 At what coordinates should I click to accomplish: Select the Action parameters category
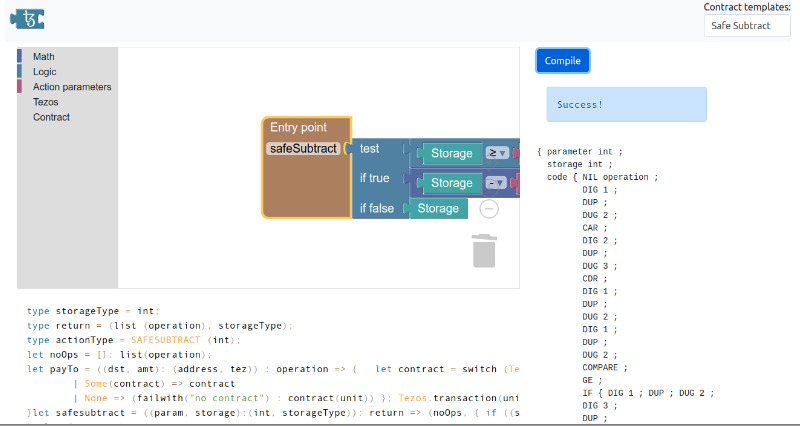tap(72, 87)
